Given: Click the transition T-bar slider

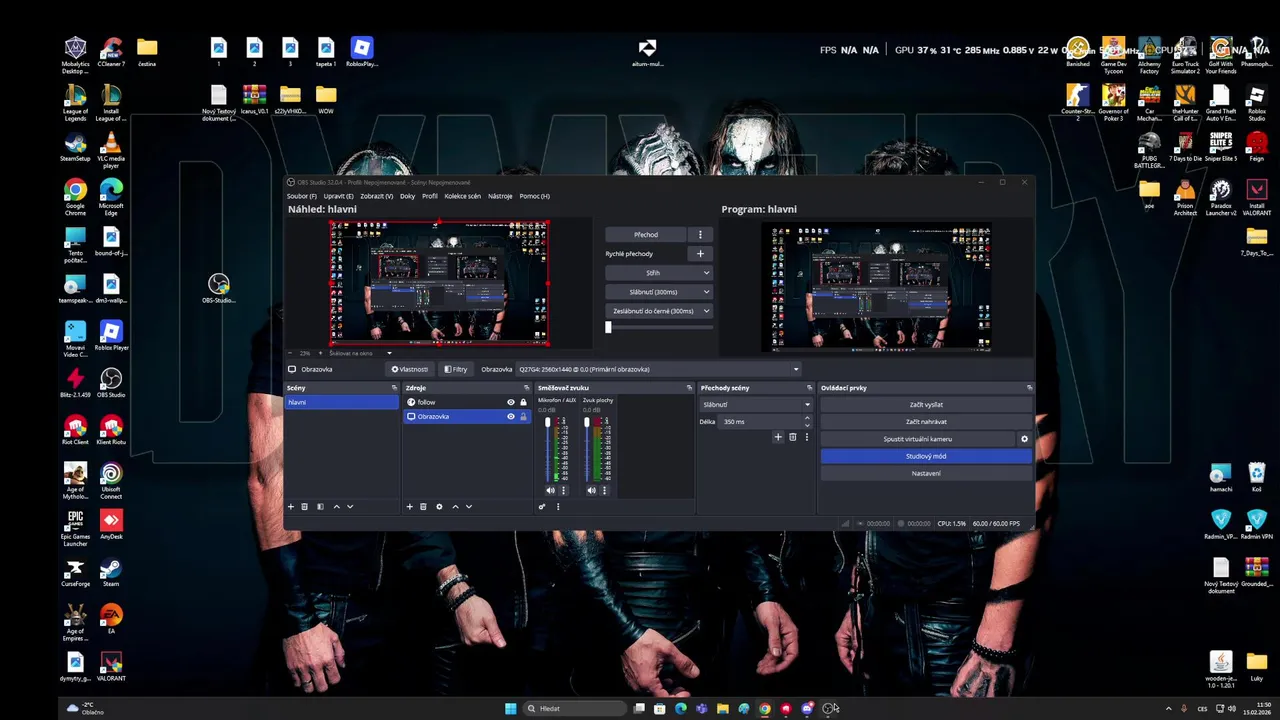Looking at the screenshot, I should pos(659,327).
